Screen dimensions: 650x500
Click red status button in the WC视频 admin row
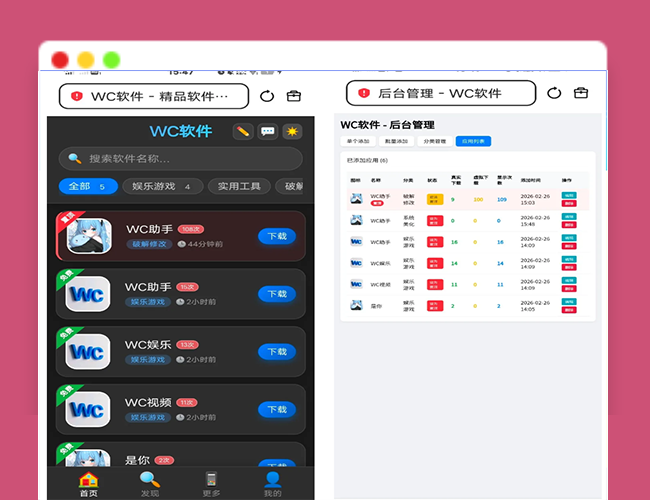[x=435, y=284]
